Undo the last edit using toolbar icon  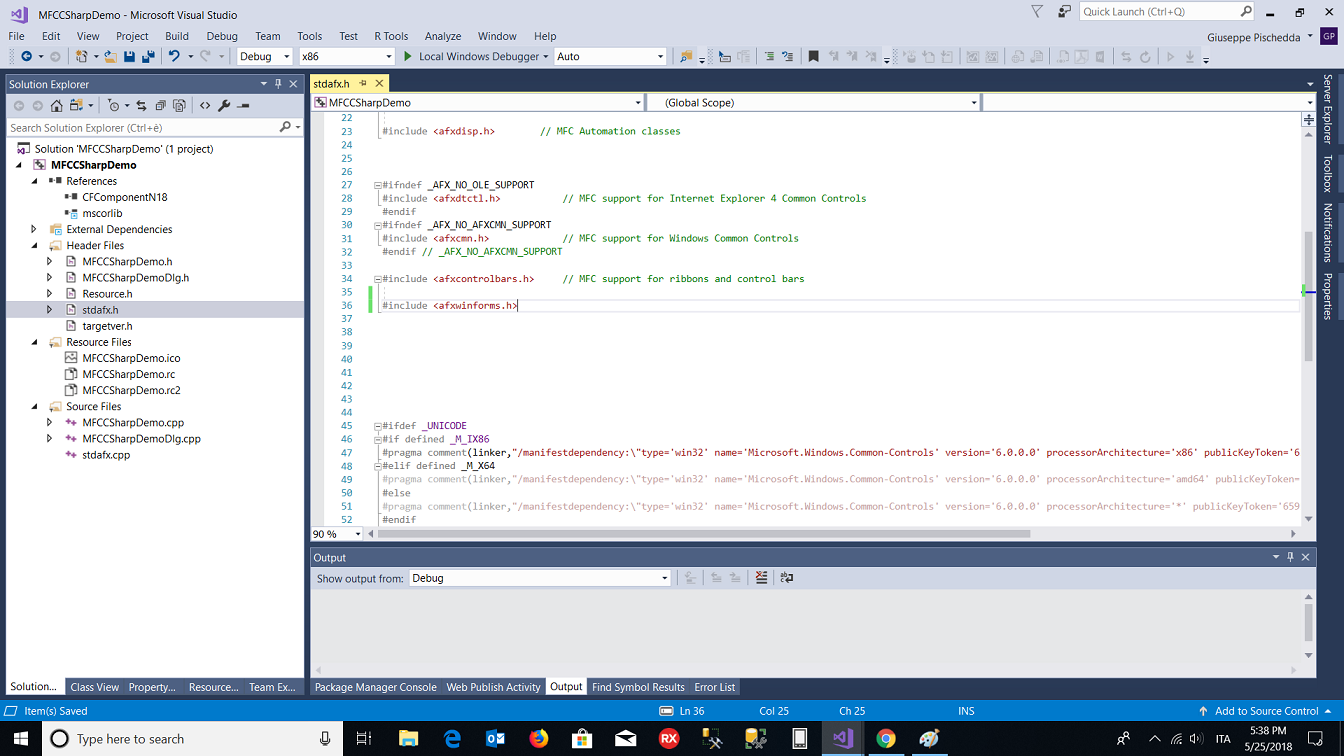pos(174,57)
